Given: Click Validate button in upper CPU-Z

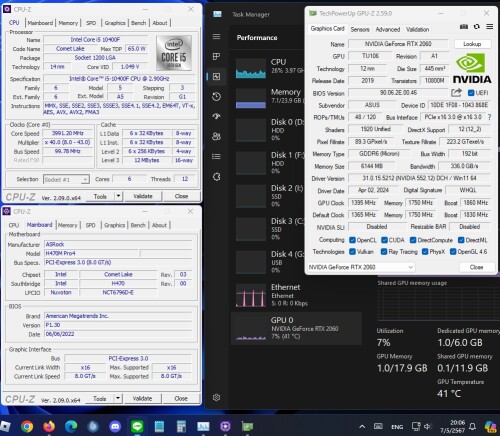Looking at the screenshot, I should pyautogui.click(x=143, y=196).
